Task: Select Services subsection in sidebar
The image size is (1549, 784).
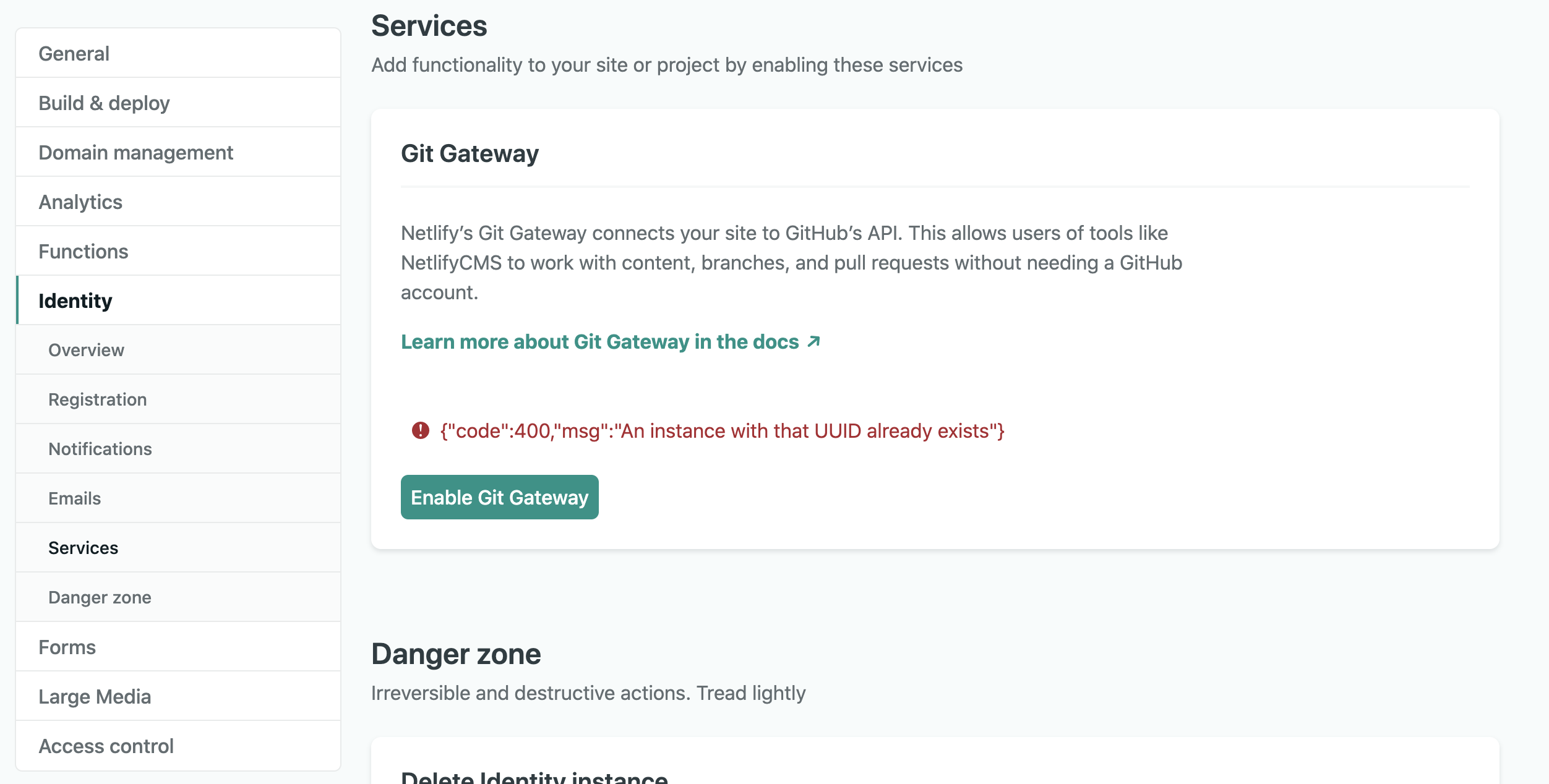Action: point(178,548)
